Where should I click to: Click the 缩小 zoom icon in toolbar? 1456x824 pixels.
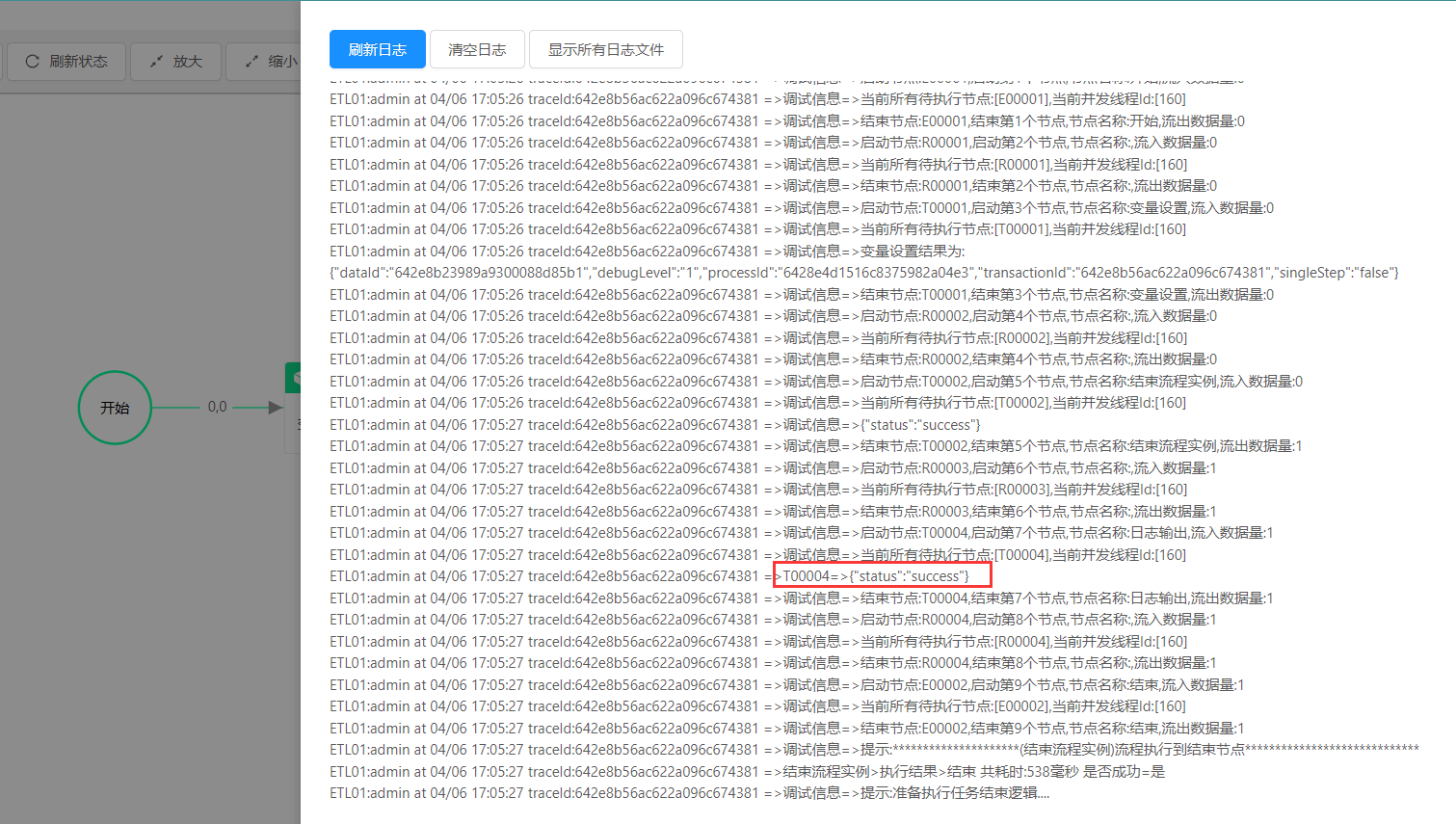pyautogui.click(x=251, y=62)
